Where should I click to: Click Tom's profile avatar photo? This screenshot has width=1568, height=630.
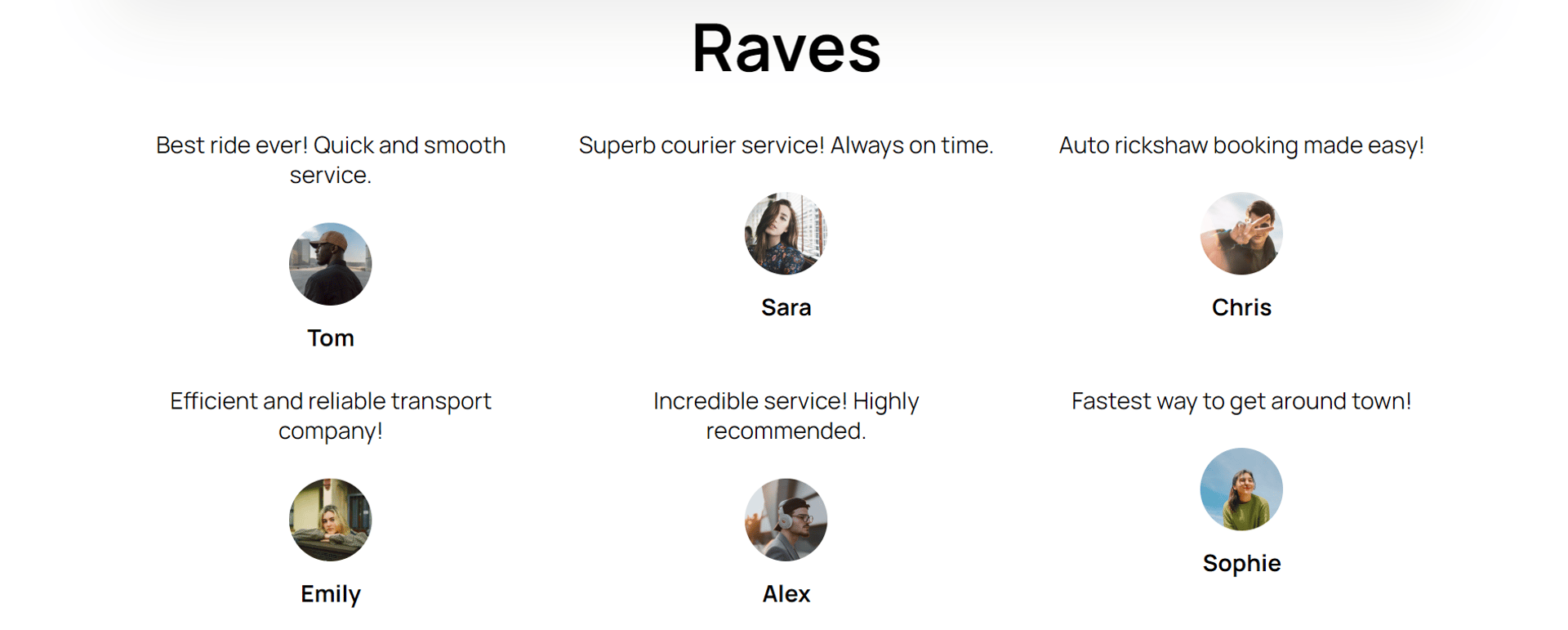tap(330, 264)
